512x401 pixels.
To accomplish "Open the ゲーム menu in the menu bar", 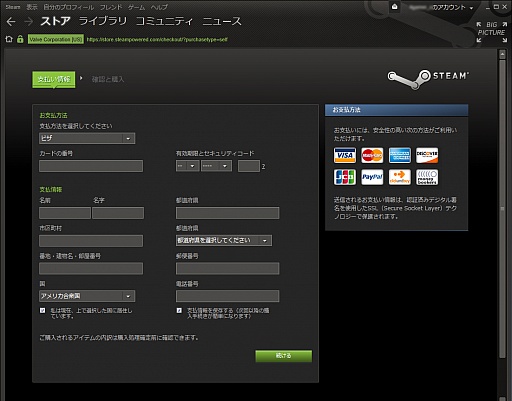I will 137,7.
